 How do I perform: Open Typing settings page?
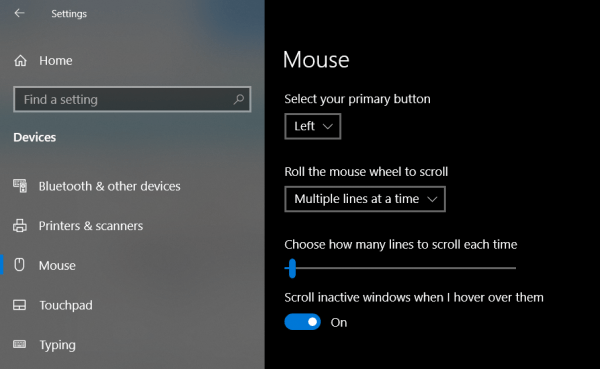(57, 345)
